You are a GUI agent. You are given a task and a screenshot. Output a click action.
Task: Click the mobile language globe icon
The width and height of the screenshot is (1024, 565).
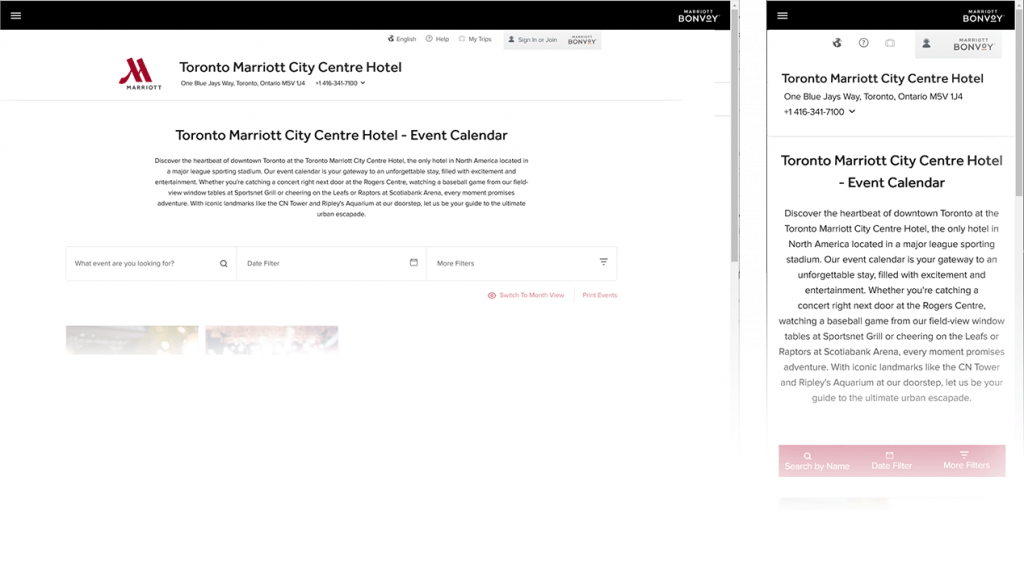point(837,43)
